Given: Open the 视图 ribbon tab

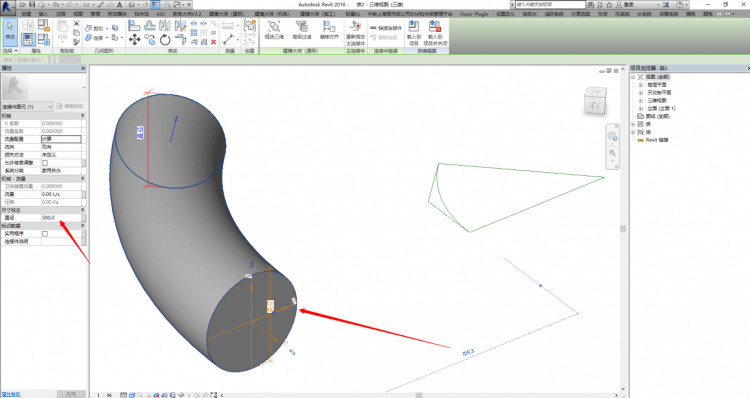Looking at the screenshot, I should pos(78,14).
